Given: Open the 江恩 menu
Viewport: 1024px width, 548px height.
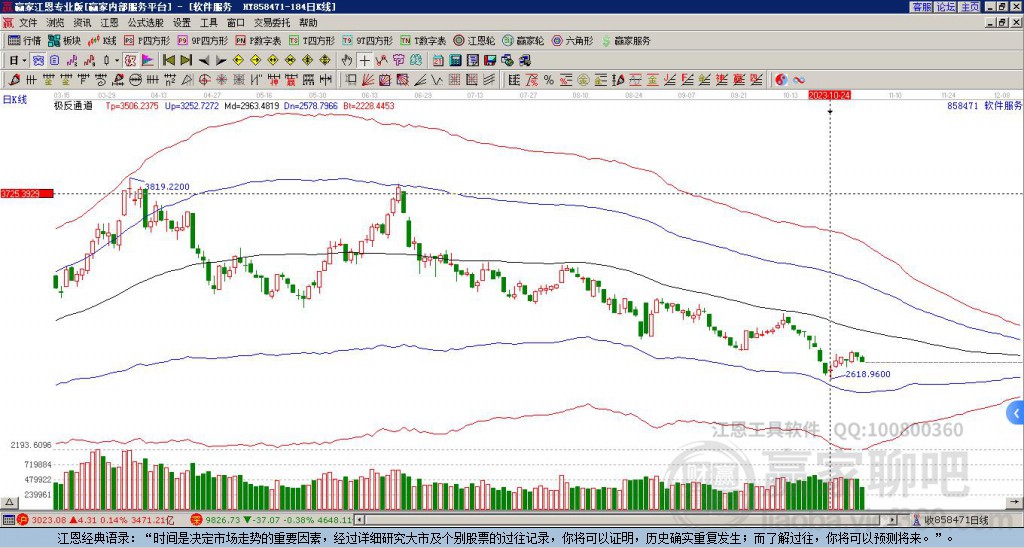Looking at the screenshot, I should 109,23.
